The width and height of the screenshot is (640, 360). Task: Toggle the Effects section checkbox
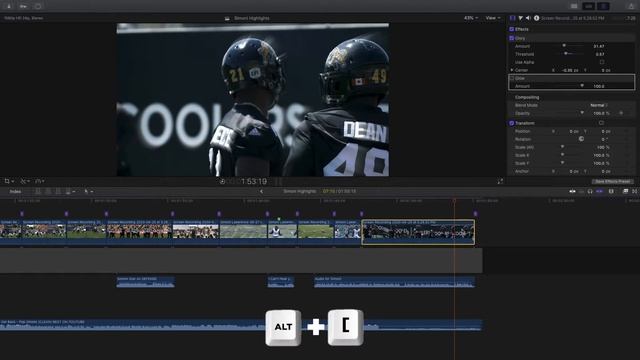click(x=511, y=29)
